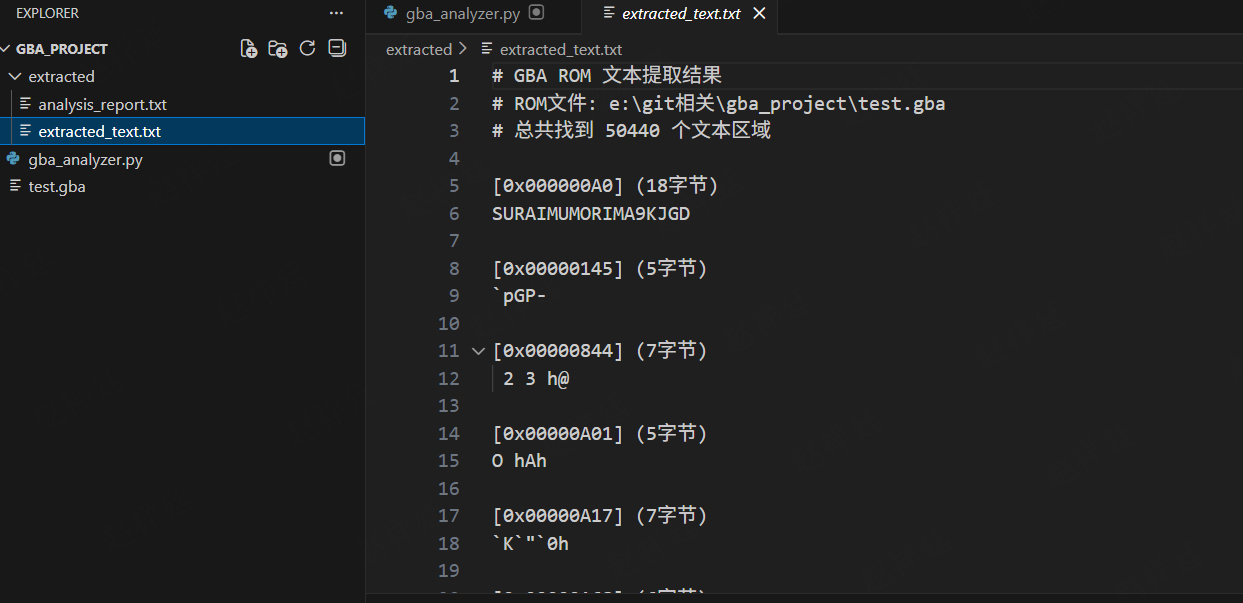Viewport: 1243px width, 603px height.
Task: Open analysis_report.txt from the file tree
Action: (x=102, y=104)
